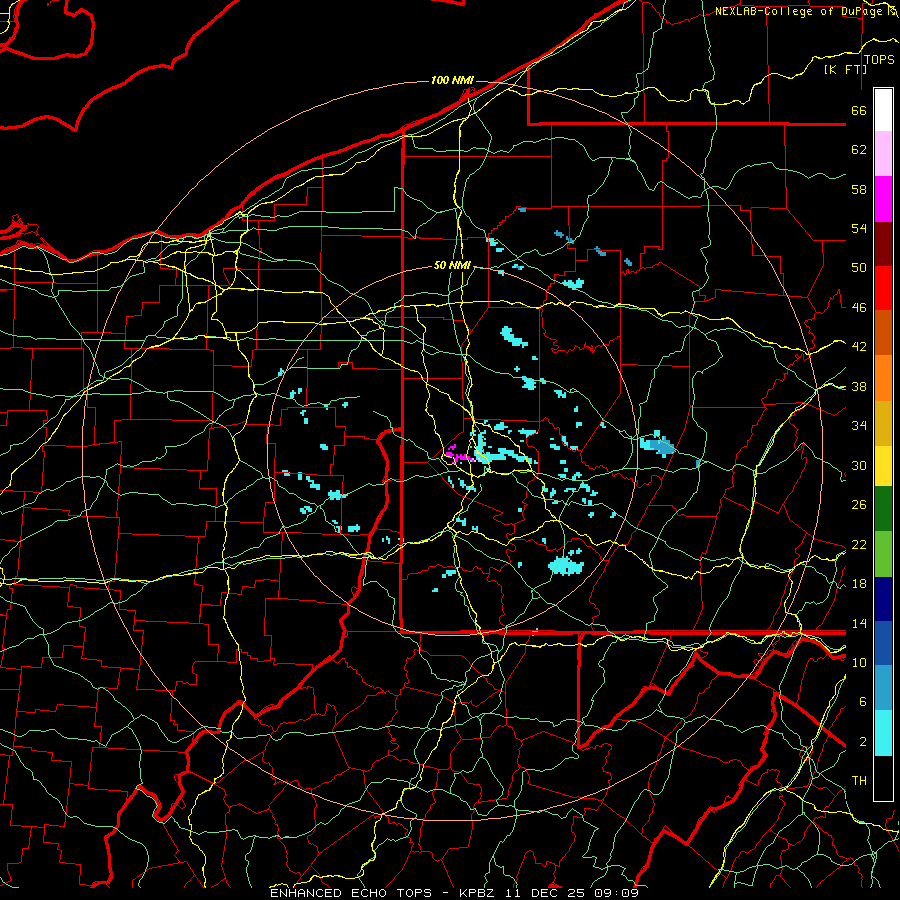
Task: Click the light pink legend swatch
Action: 883,154
